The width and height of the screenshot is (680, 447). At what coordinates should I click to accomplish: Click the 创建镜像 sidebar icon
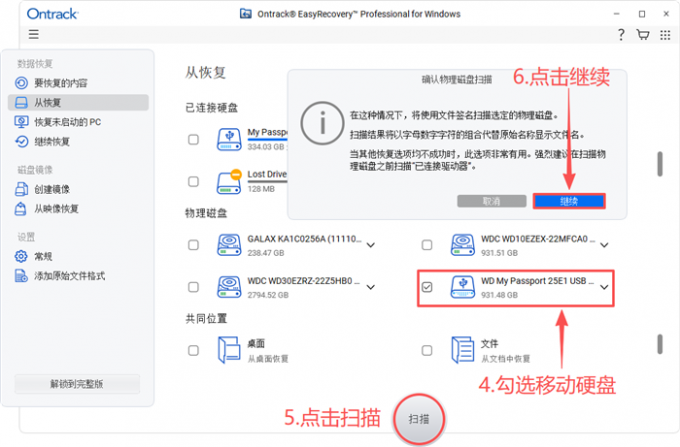21,189
